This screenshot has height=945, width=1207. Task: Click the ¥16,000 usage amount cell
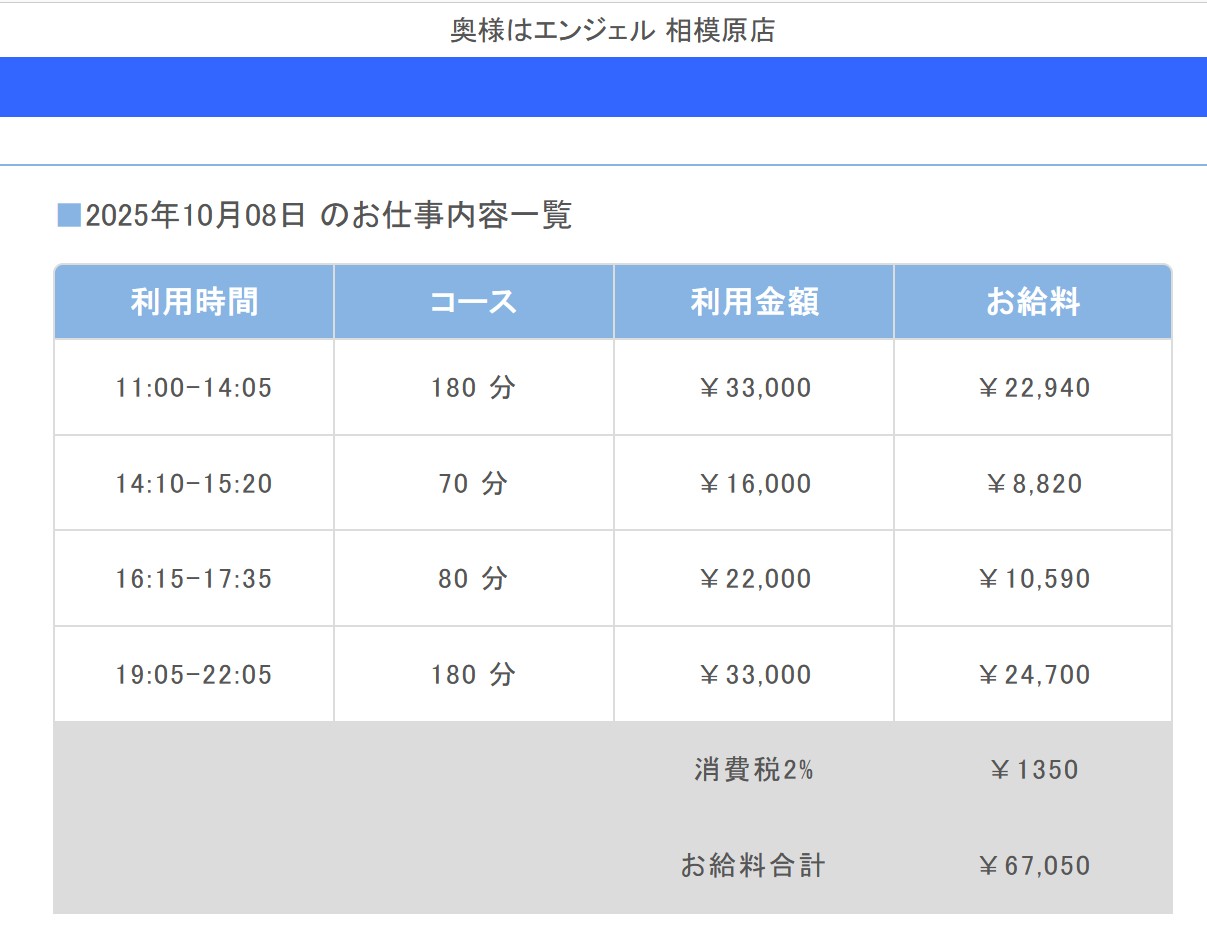(754, 484)
